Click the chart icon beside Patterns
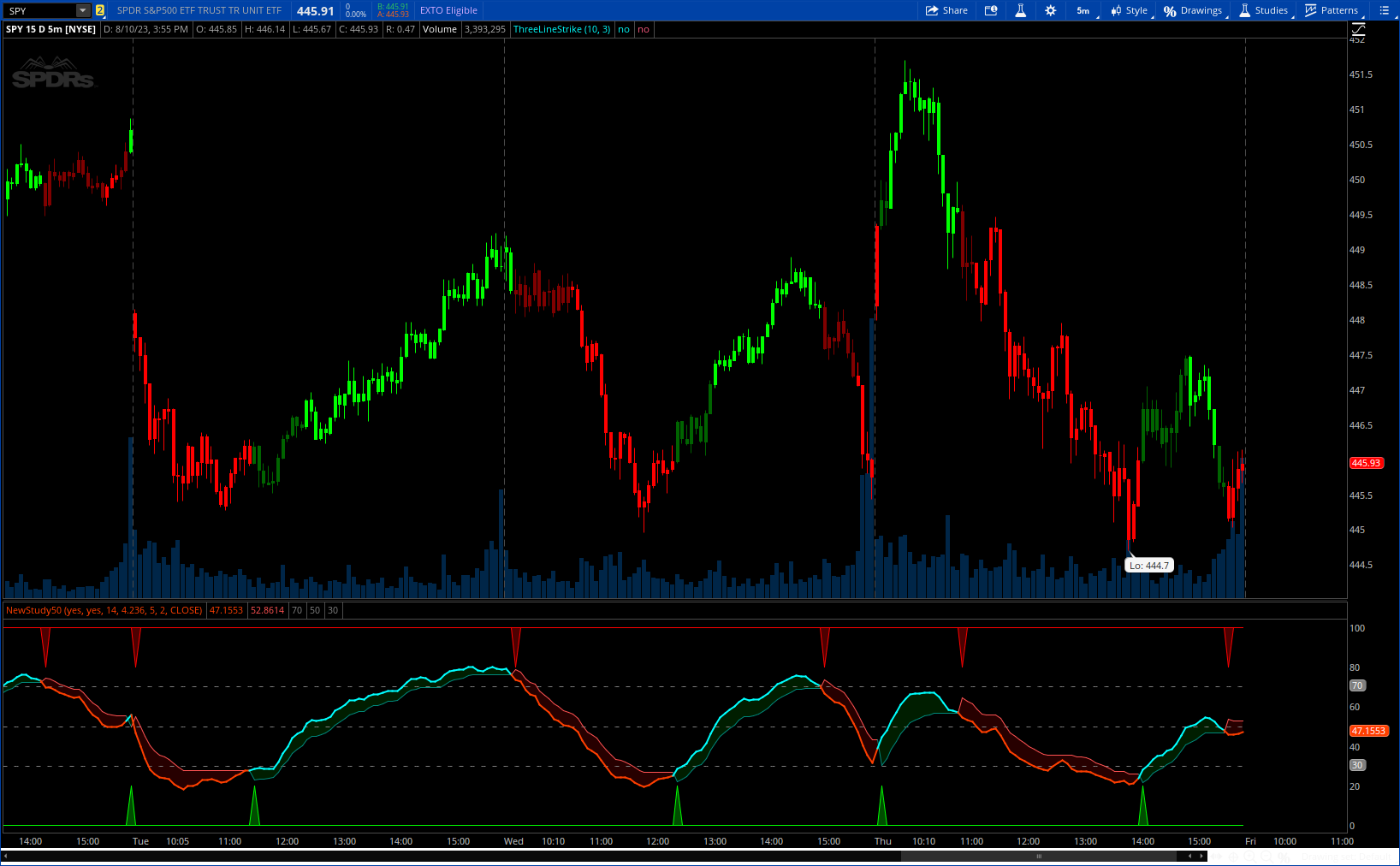Screen dimensions: 1400x866 [1310, 10]
